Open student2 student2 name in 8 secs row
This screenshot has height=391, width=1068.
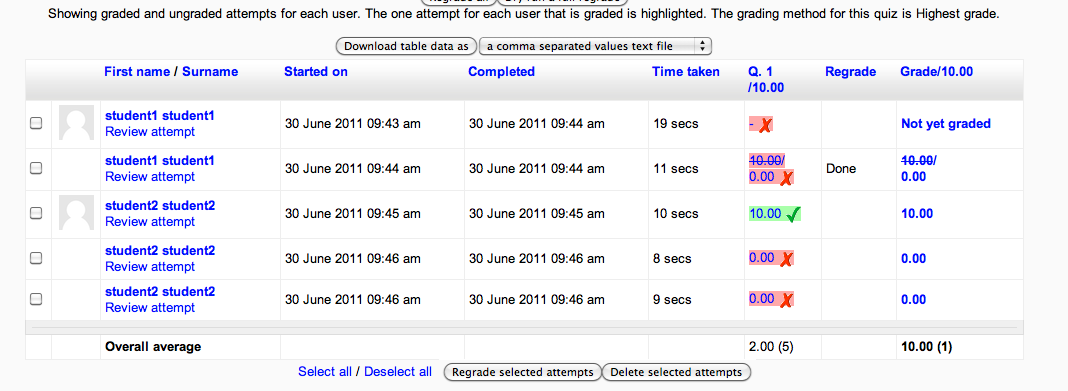(x=159, y=251)
